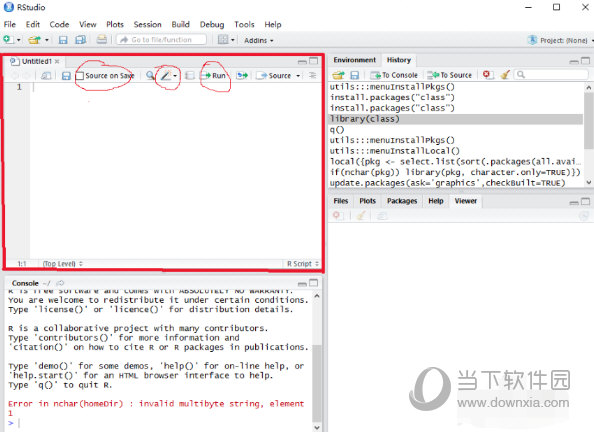Click line 1 in the Untitled1 editor
The height and width of the screenshot is (432, 594).
pos(176,87)
